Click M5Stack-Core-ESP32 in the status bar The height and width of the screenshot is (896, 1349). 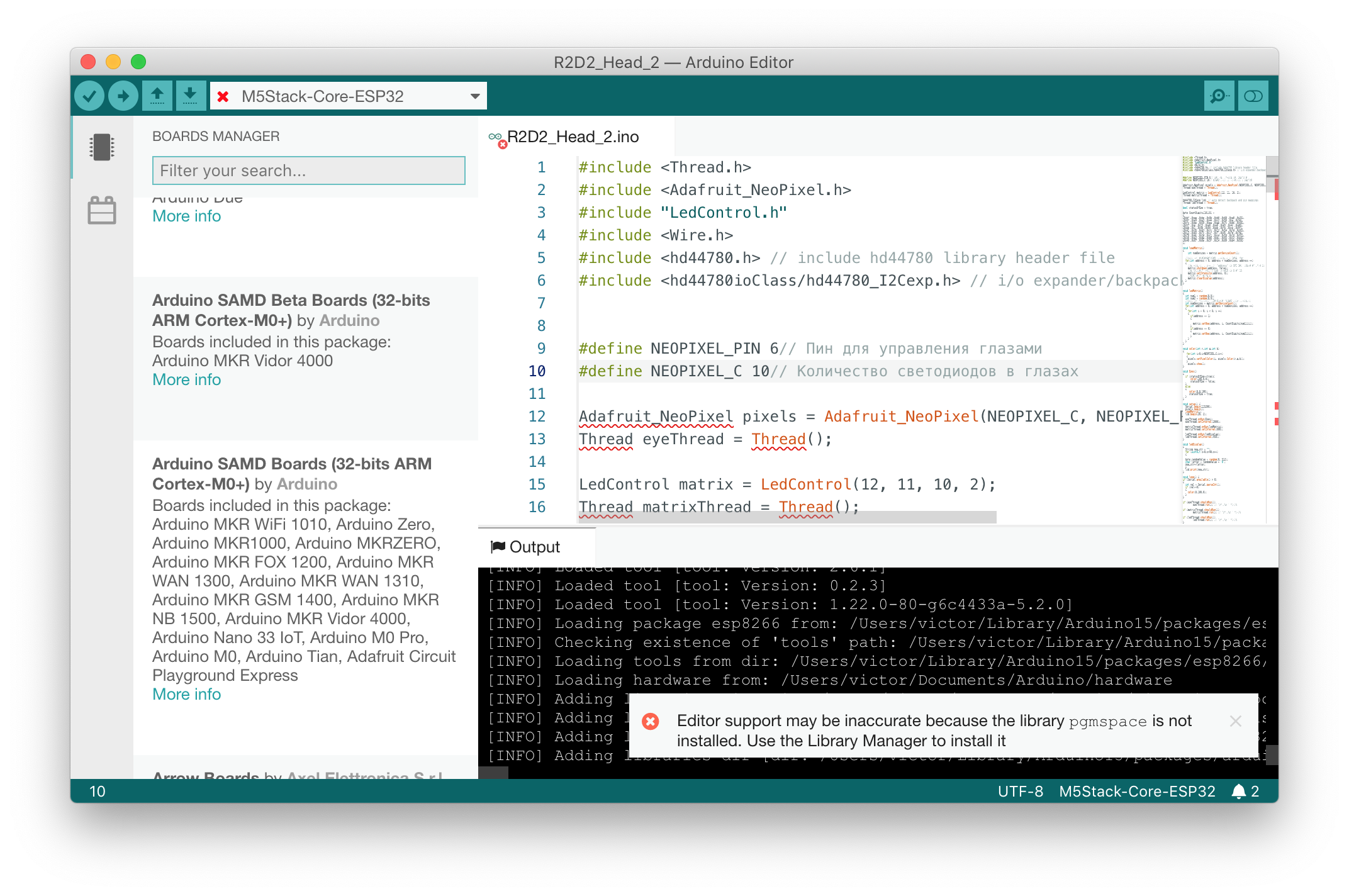[x=1136, y=792]
